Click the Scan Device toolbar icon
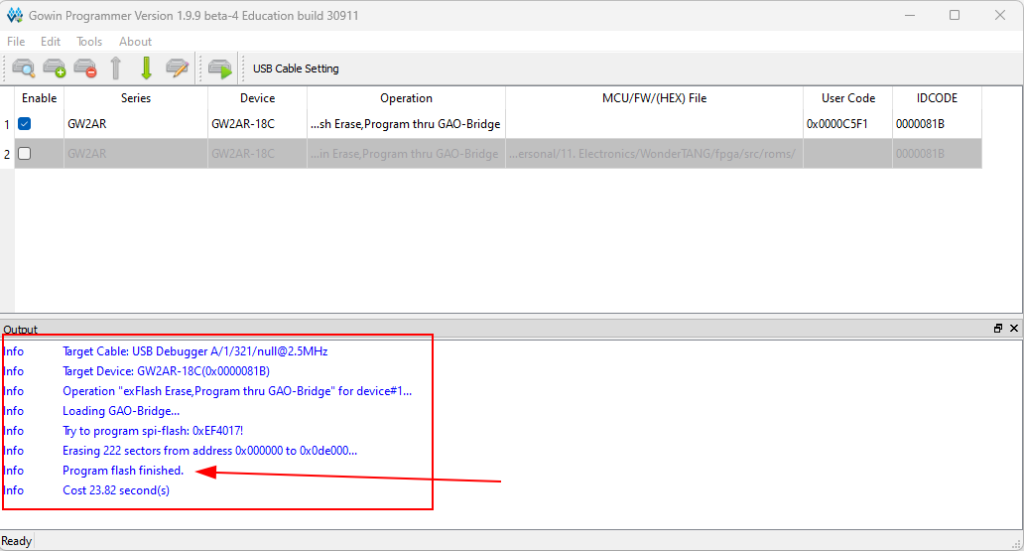Image resolution: width=1024 pixels, height=551 pixels. 24,68
